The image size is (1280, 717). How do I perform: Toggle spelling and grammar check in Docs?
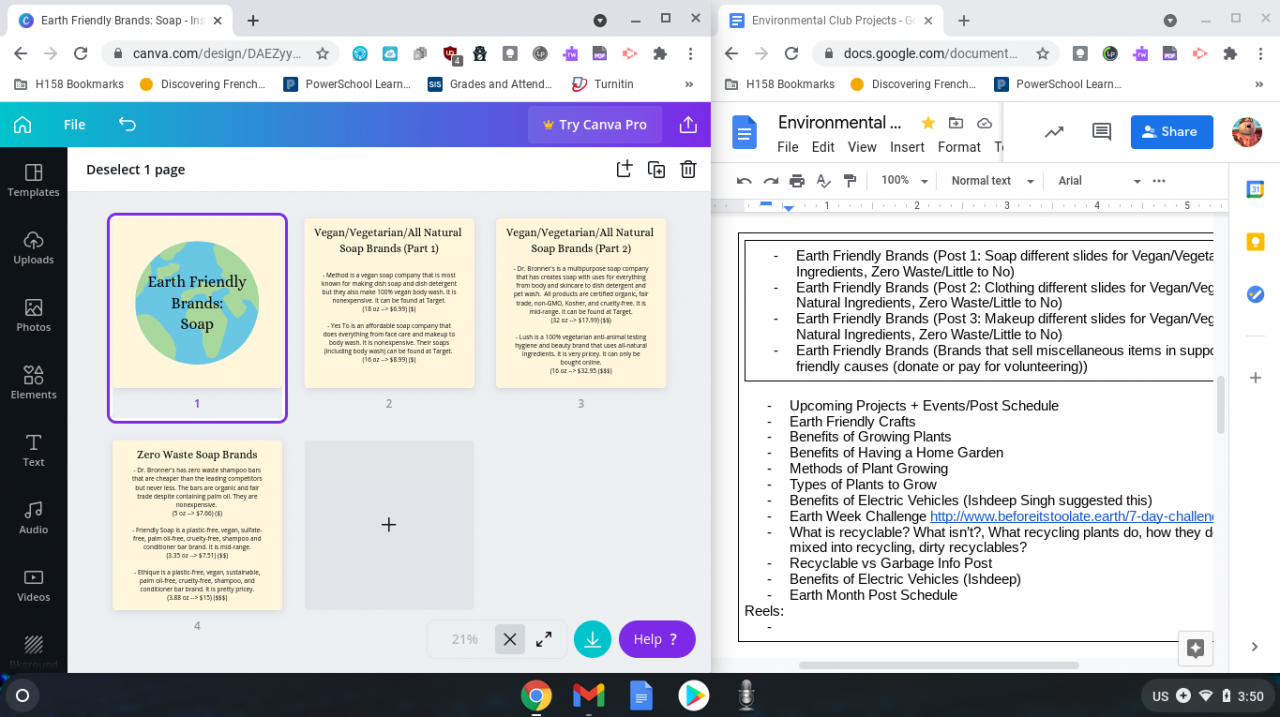[824, 181]
